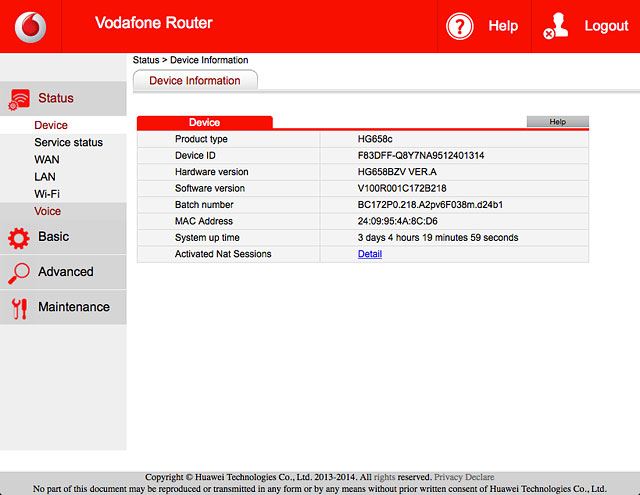640x495 pixels.
Task: Open the Privacy Declare link
Action: (464, 477)
